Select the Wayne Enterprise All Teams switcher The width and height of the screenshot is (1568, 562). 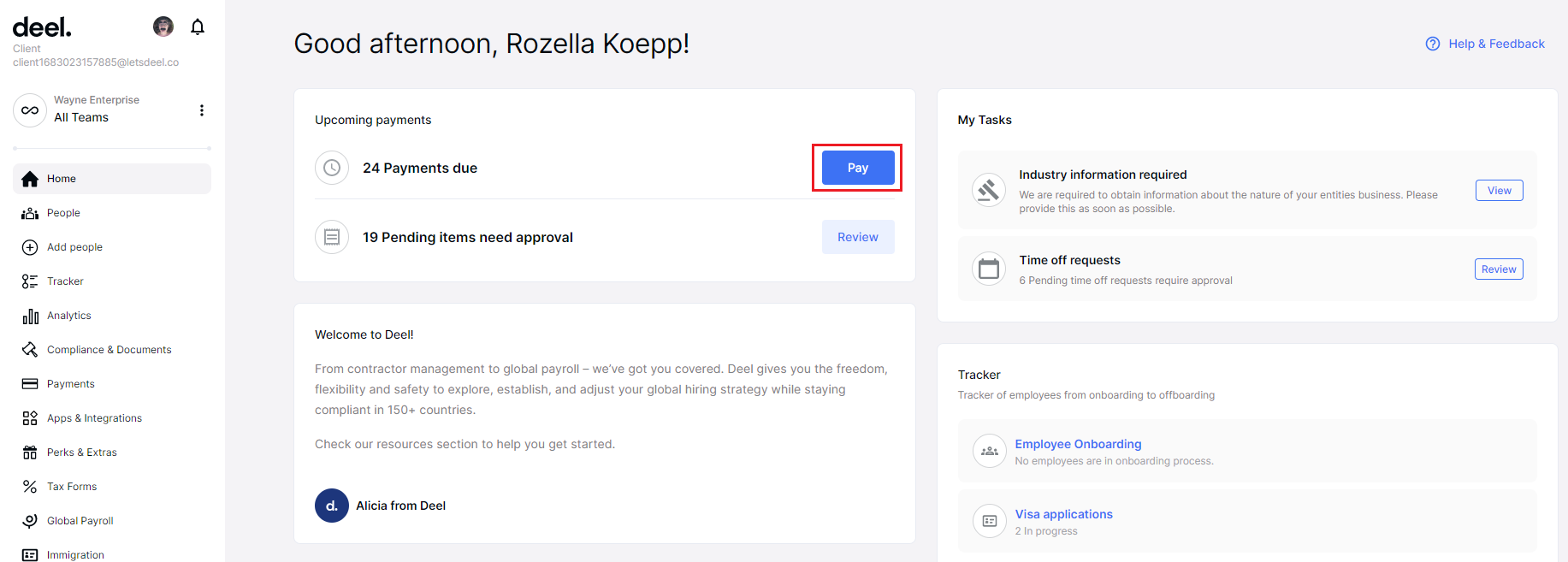point(112,110)
